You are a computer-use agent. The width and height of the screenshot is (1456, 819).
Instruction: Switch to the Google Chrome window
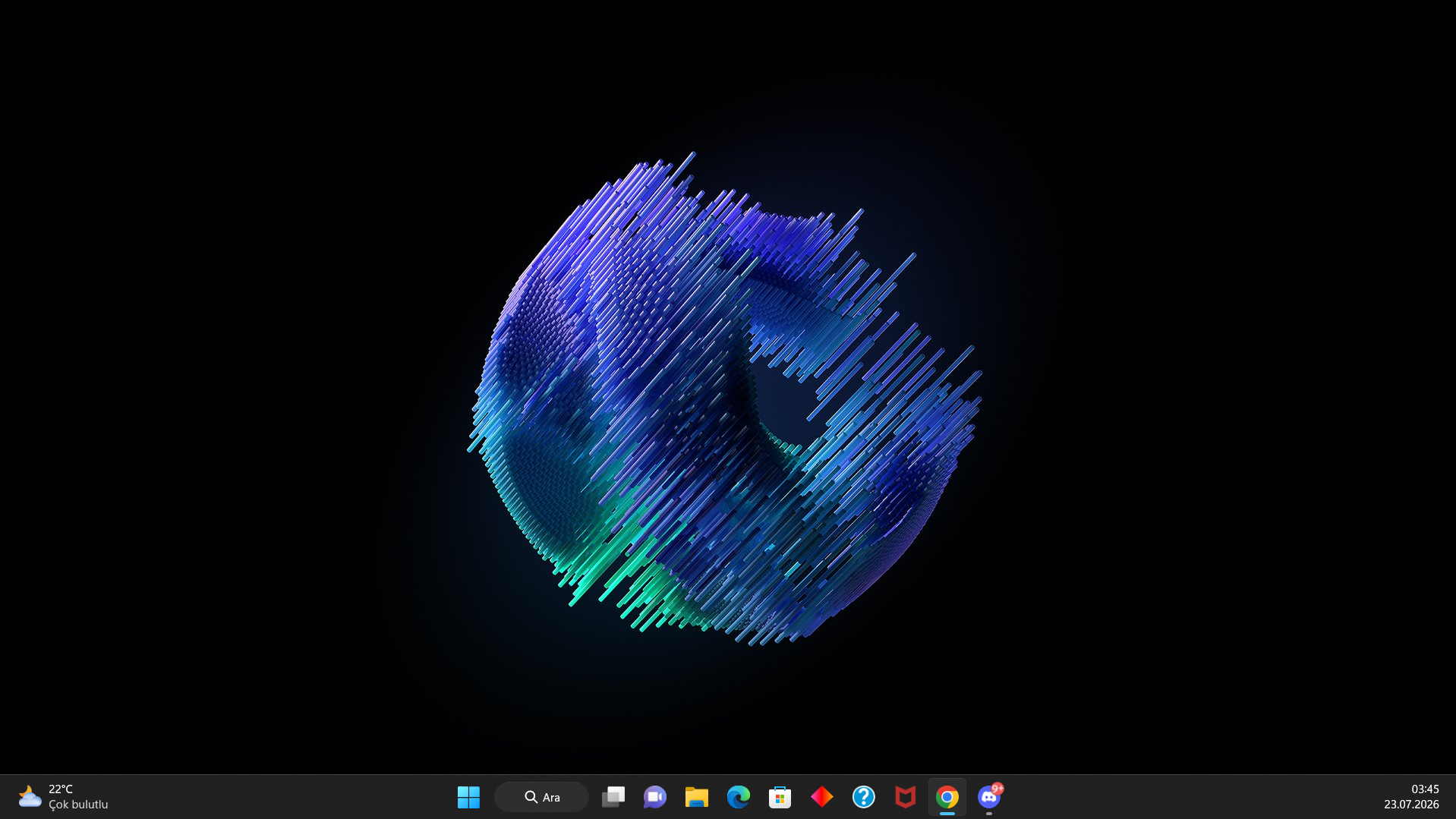point(947,797)
